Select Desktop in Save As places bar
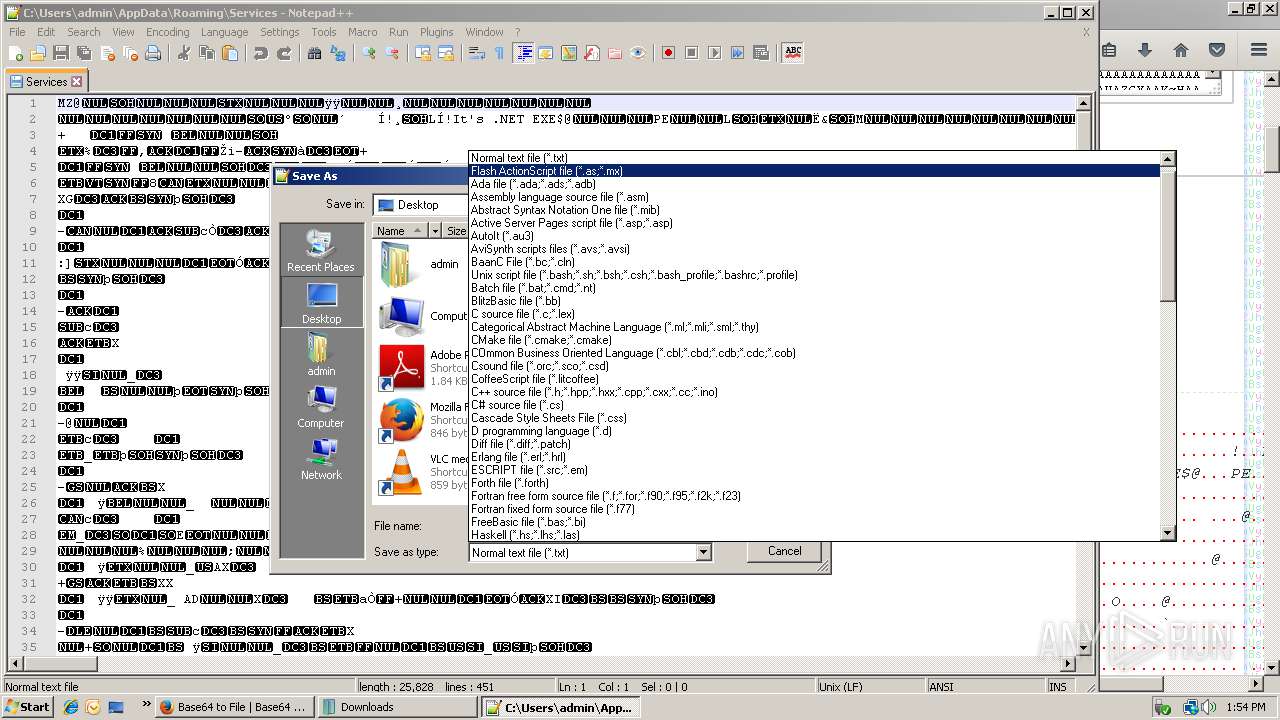The width and height of the screenshot is (1280, 720). [x=321, y=302]
